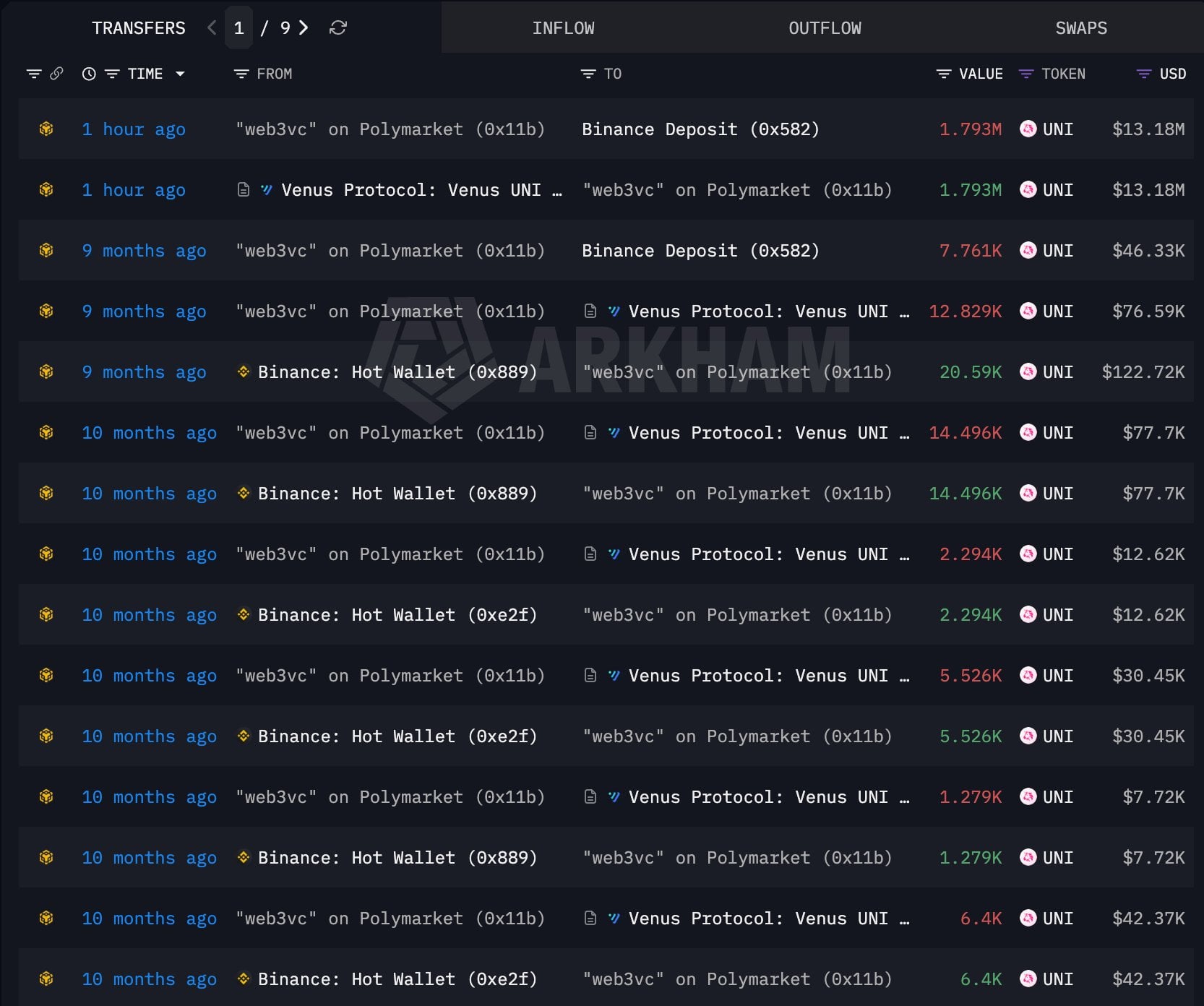1204x1006 pixels.
Task: Switch to the SWAPS tab
Action: [1081, 28]
